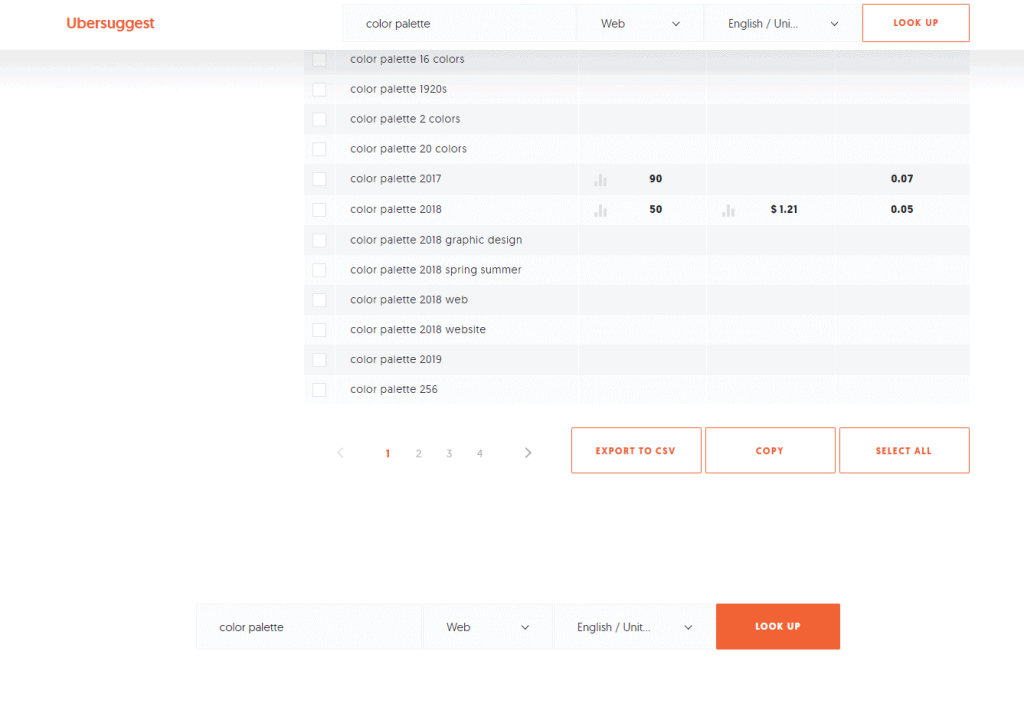The height and width of the screenshot is (720, 1024).
Task: Open the Web search type dropdown
Action: pyautogui.click(x=640, y=23)
